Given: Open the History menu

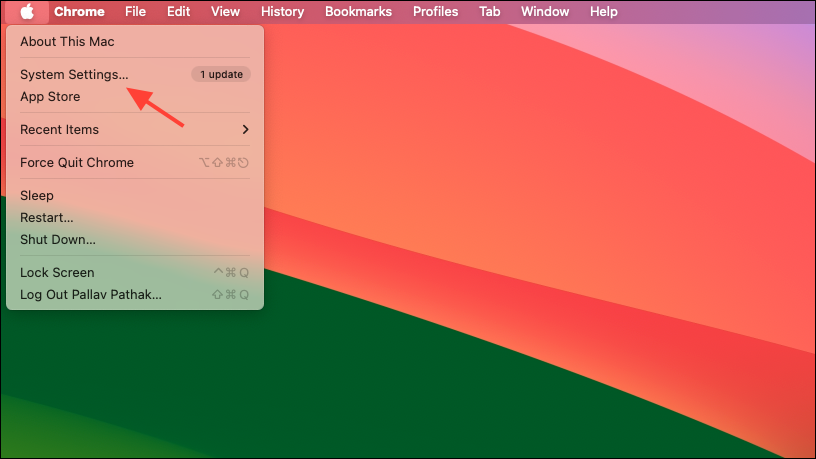Looking at the screenshot, I should coord(282,11).
